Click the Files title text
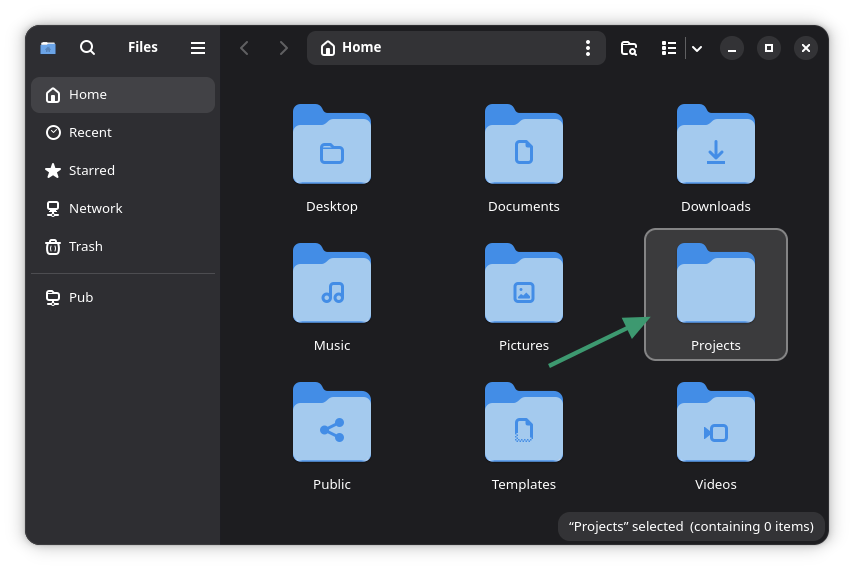This screenshot has width=854, height=570. click(x=143, y=47)
